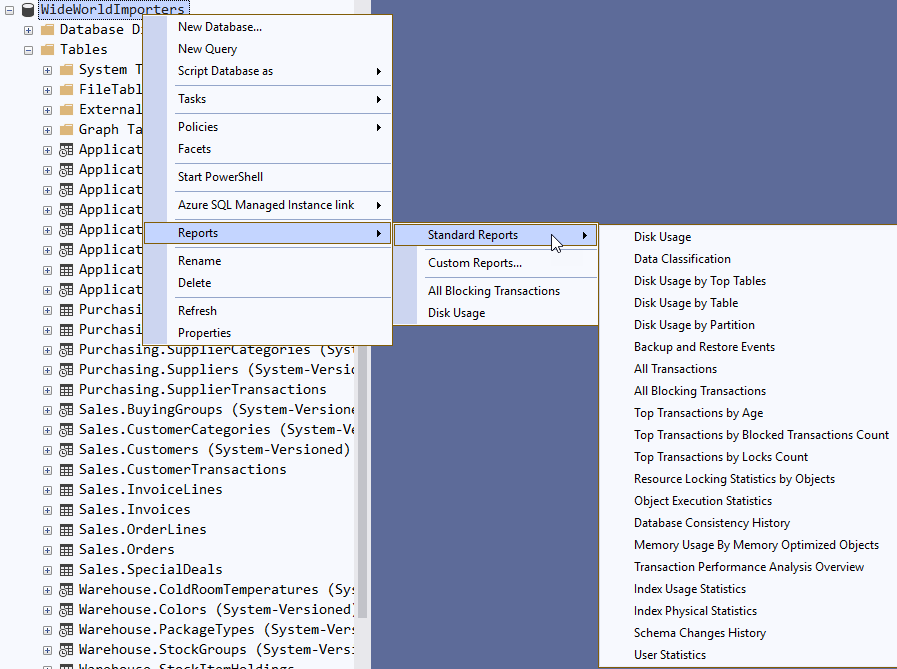Collapse the WideWorldImporters database node

[10, 10]
